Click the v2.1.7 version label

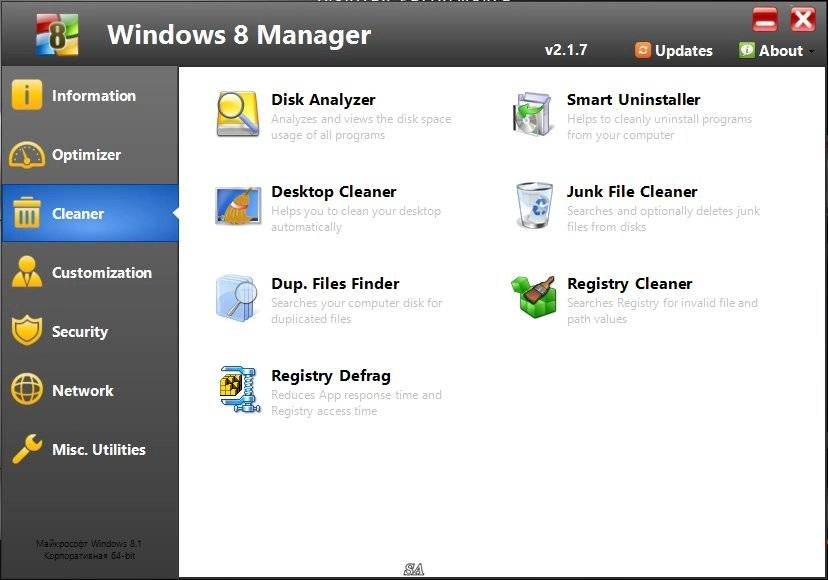coord(566,50)
